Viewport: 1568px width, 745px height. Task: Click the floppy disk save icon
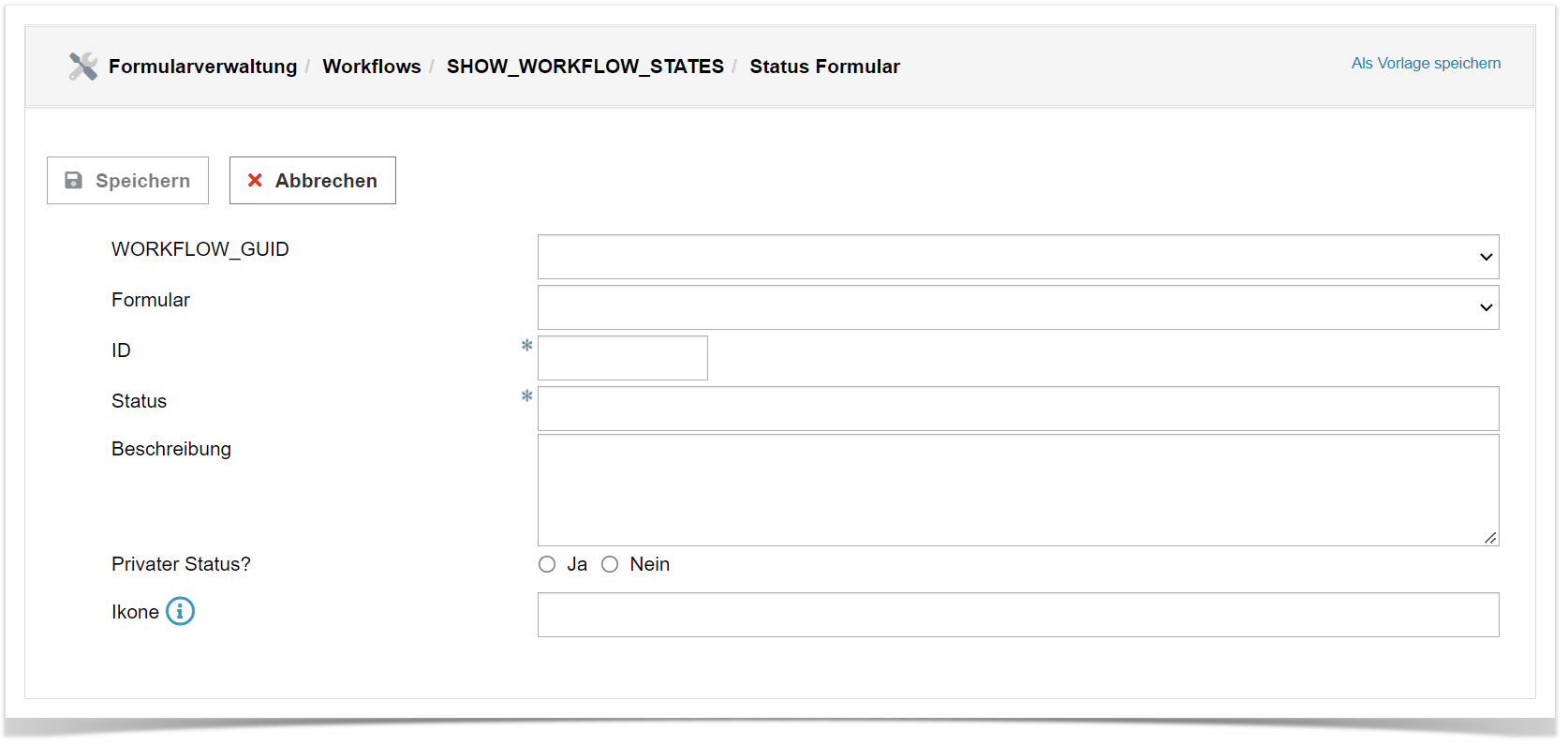73,181
